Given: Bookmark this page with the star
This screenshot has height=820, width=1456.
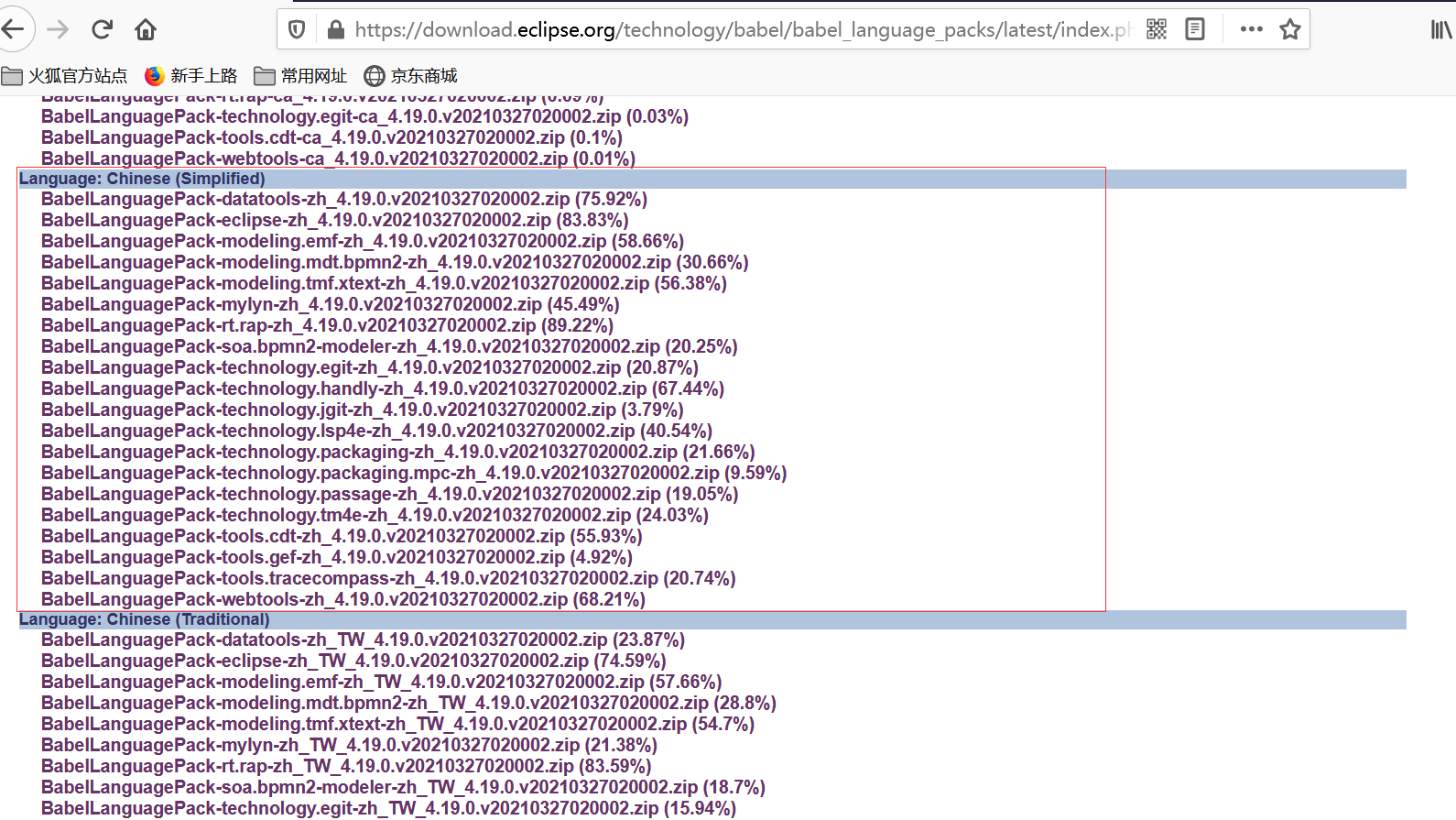Looking at the screenshot, I should pyautogui.click(x=1290, y=29).
